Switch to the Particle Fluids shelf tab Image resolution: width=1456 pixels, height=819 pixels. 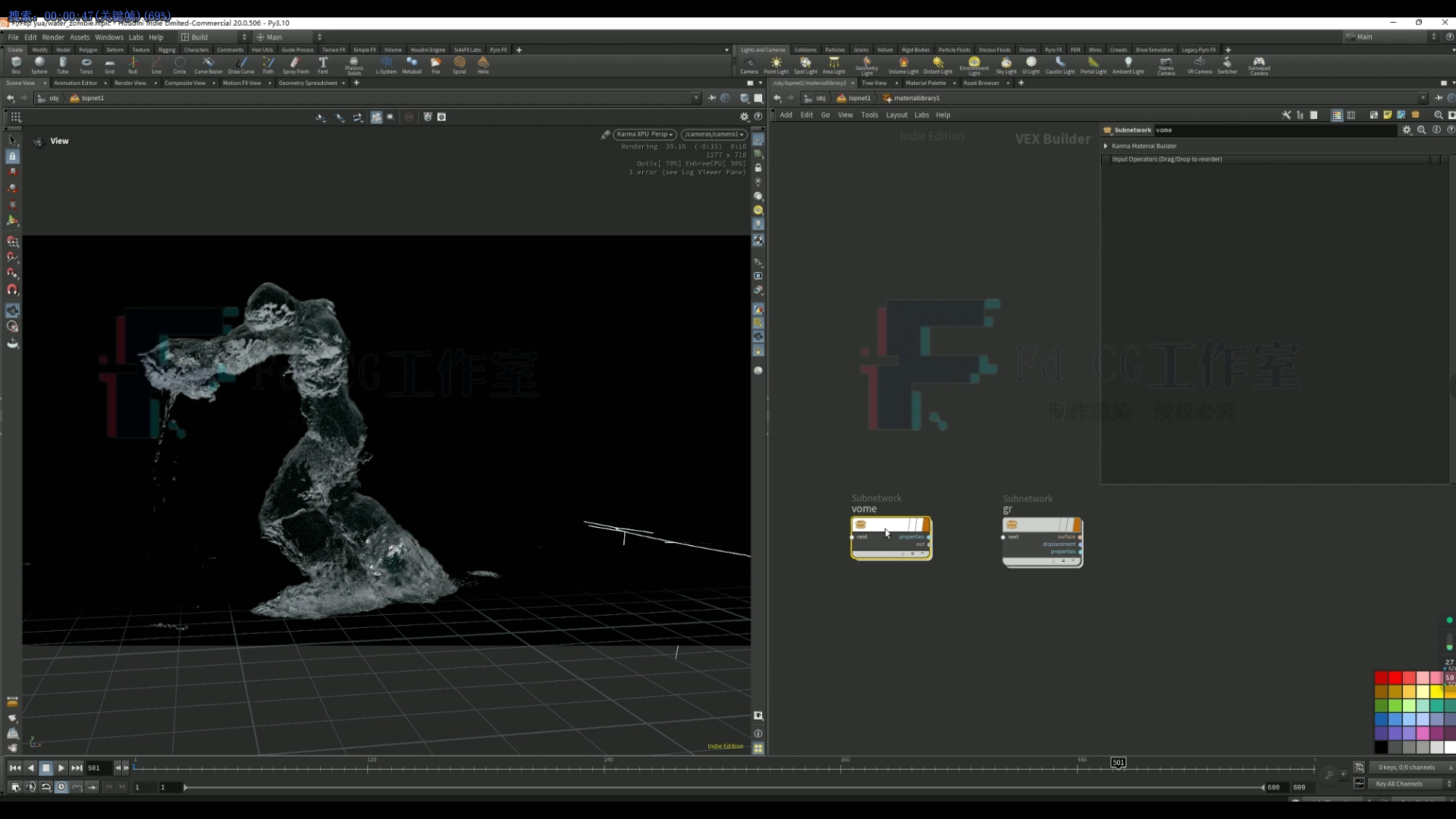click(955, 49)
